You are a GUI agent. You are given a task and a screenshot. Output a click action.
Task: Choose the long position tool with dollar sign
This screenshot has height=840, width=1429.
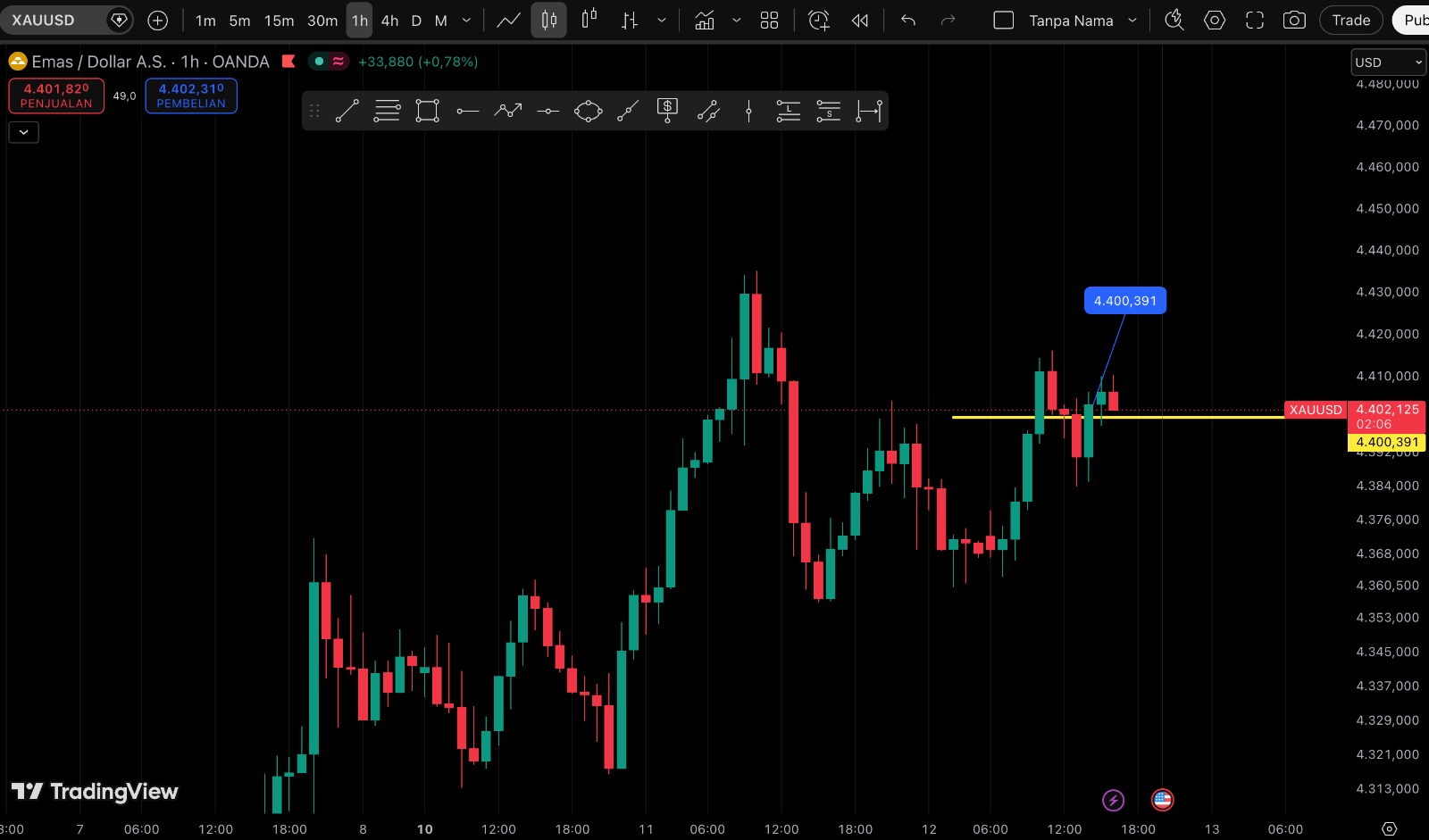pos(667,111)
